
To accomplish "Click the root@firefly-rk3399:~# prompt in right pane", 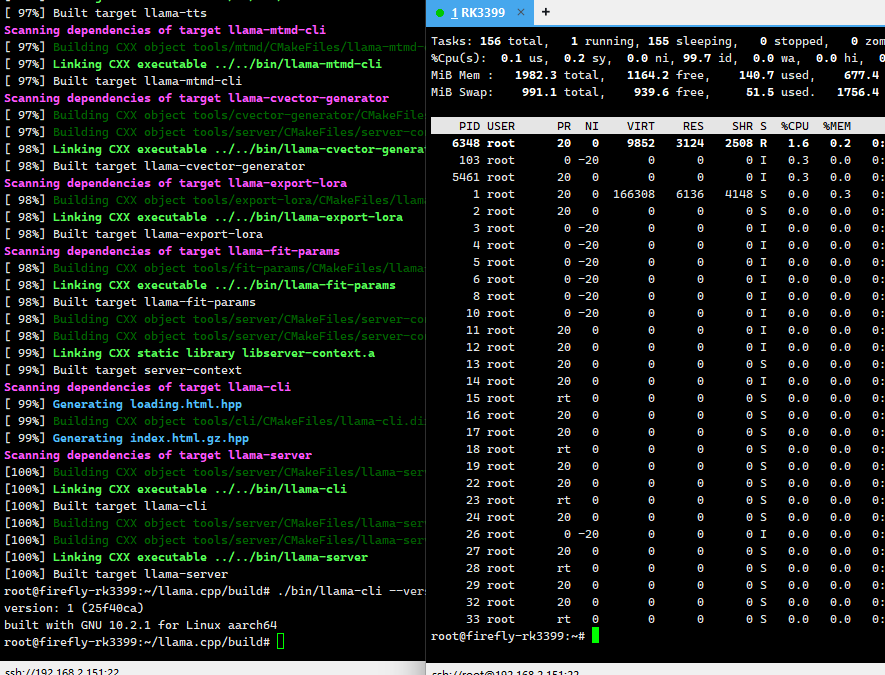I will tap(508, 636).
